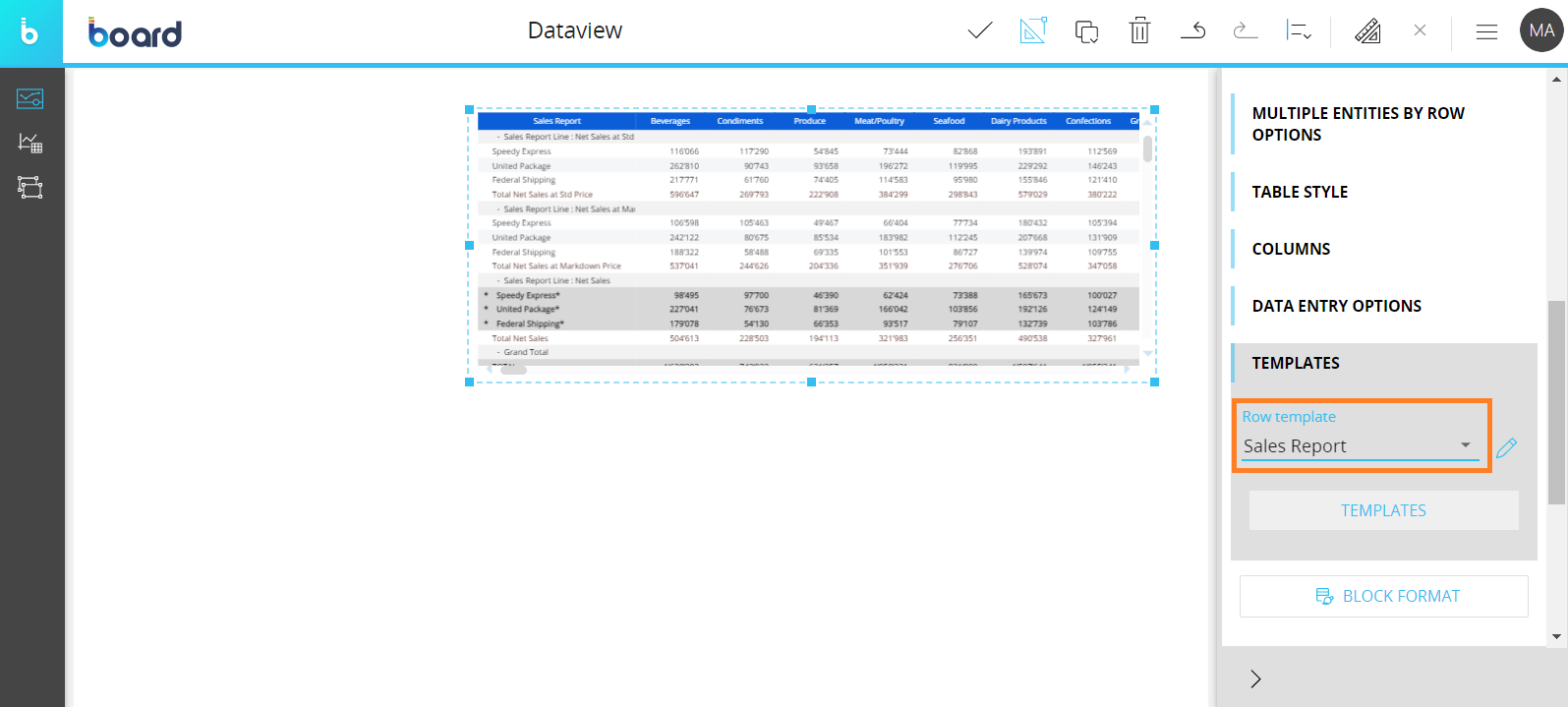
Task: Click the pencil edit icon beside Row template
Action: [x=1506, y=448]
